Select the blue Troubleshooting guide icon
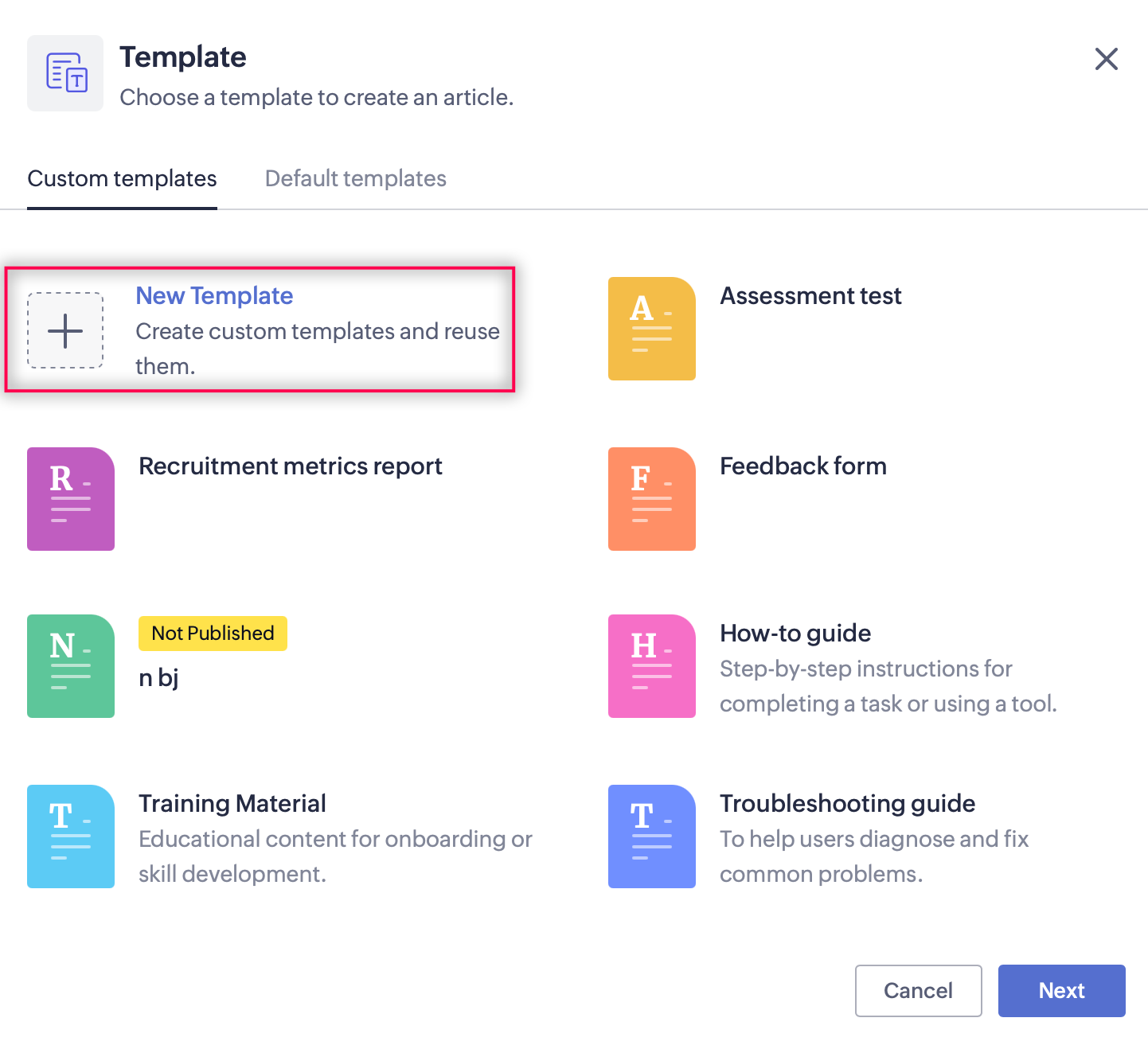The image size is (1148, 1049). tap(651, 836)
